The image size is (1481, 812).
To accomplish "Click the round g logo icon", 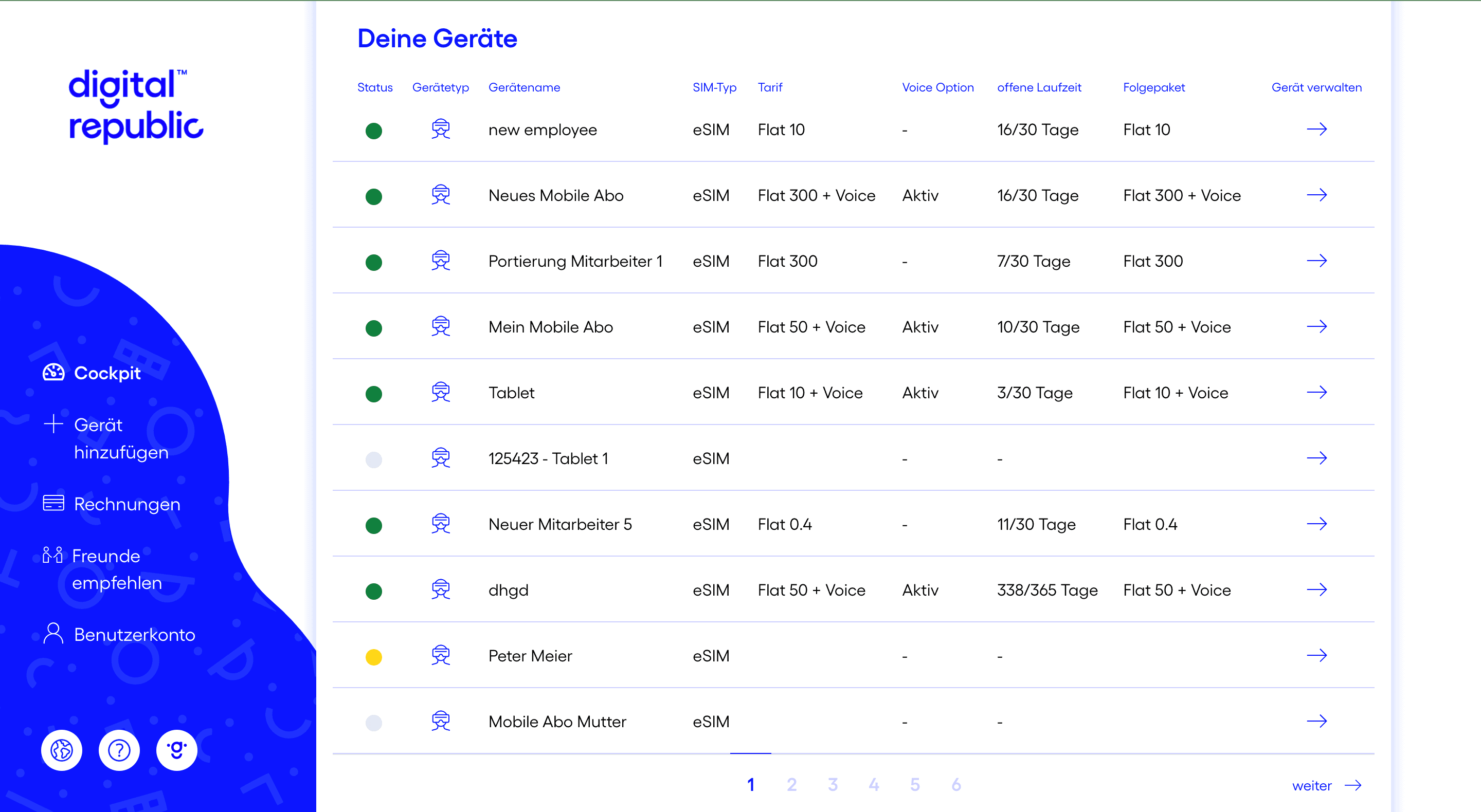I will pyautogui.click(x=176, y=750).
